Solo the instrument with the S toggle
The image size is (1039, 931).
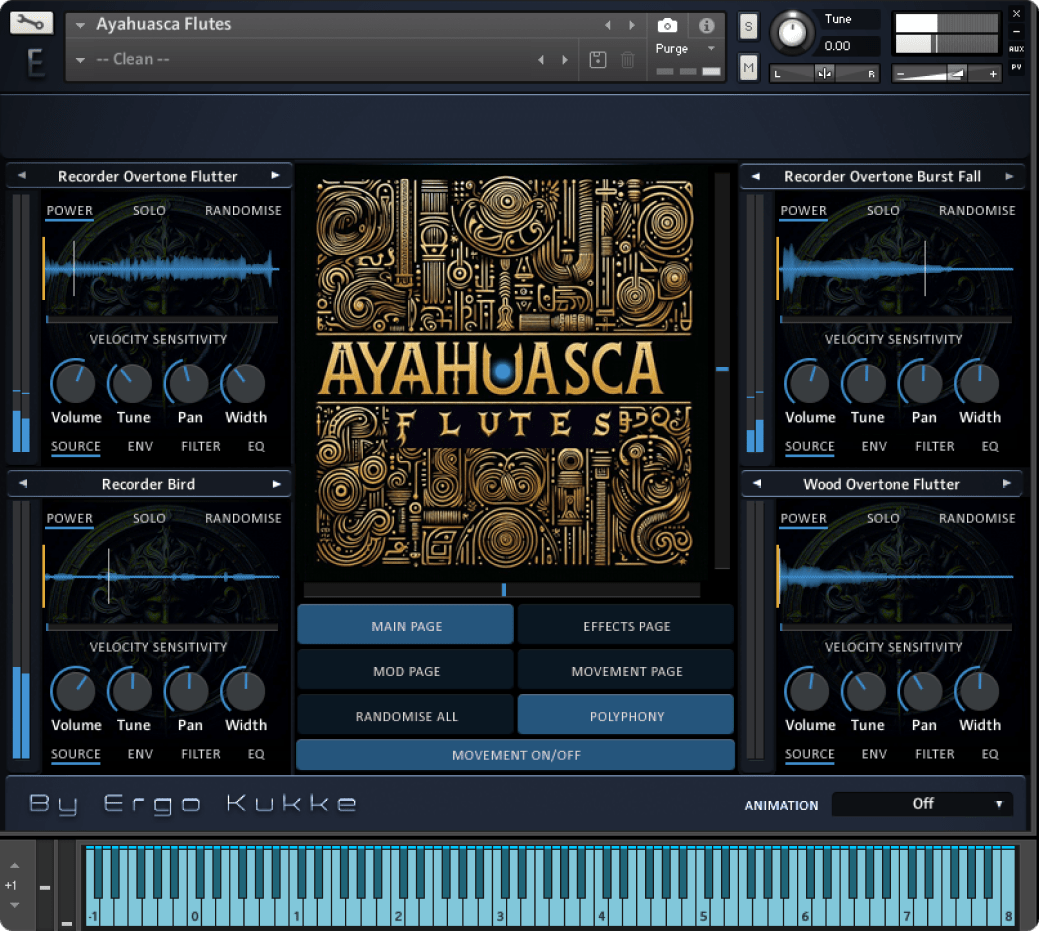pos(748,26)
